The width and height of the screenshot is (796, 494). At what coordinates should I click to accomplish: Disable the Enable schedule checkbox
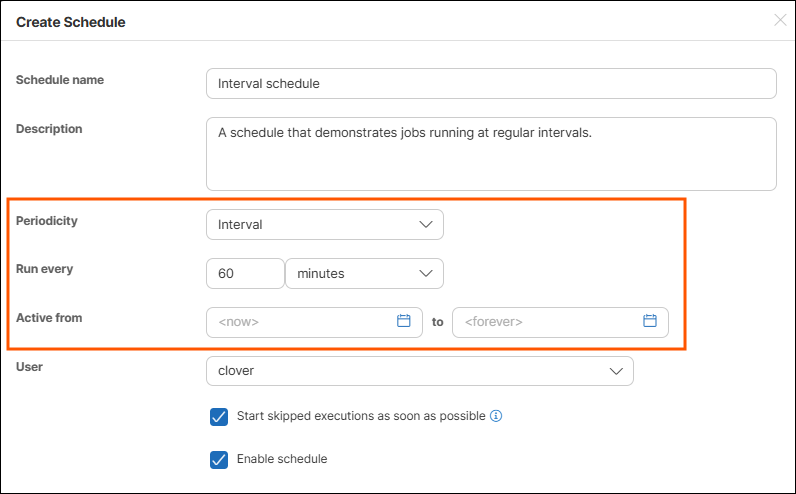tap(219, 460)
